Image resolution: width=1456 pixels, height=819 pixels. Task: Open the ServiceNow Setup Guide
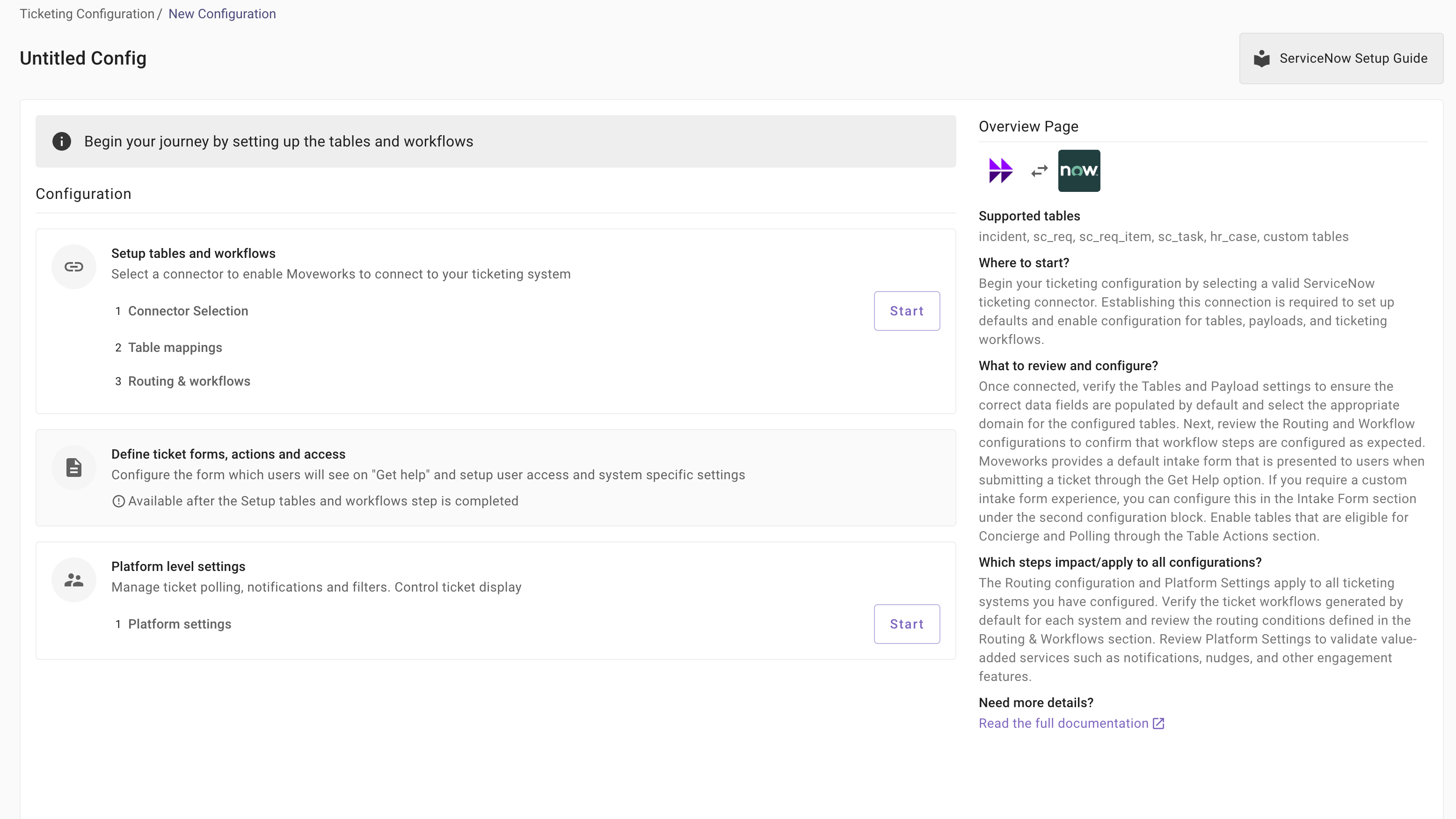coord(1341,58)
